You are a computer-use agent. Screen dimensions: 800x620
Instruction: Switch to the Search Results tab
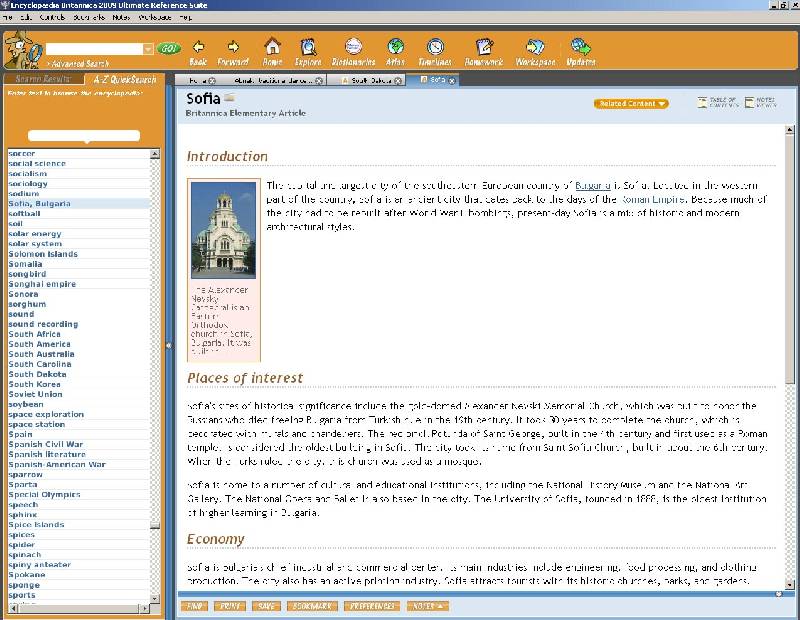43,79
